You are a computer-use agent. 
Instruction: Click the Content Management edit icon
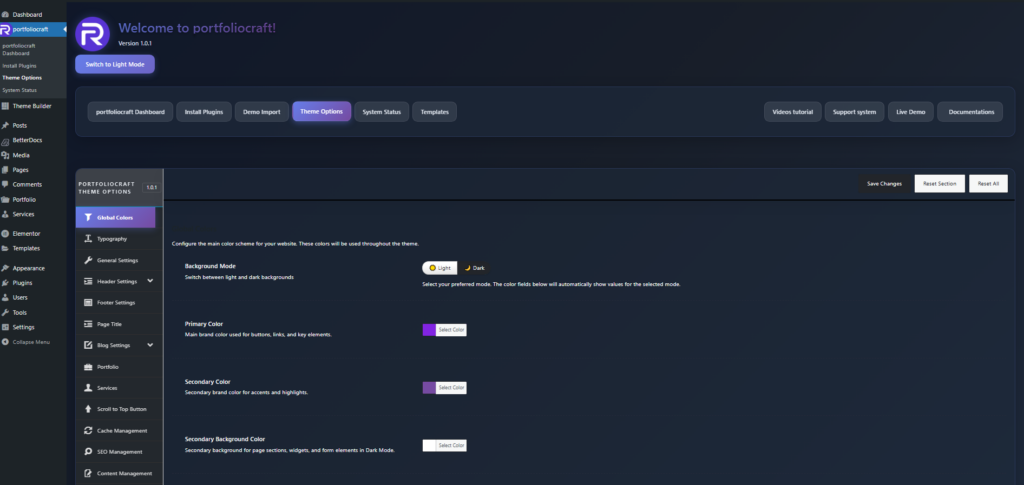pyautogui.click(x=88, y=473)
